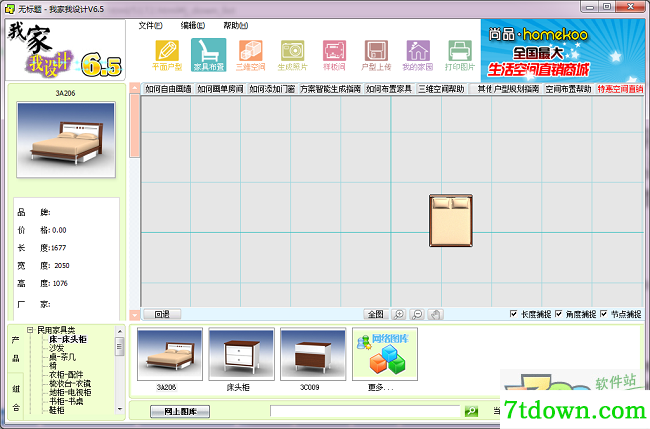Viewport: 650px width, 429px height.
Task: Open 我的家园 home icon
Action: click(418, 55)
